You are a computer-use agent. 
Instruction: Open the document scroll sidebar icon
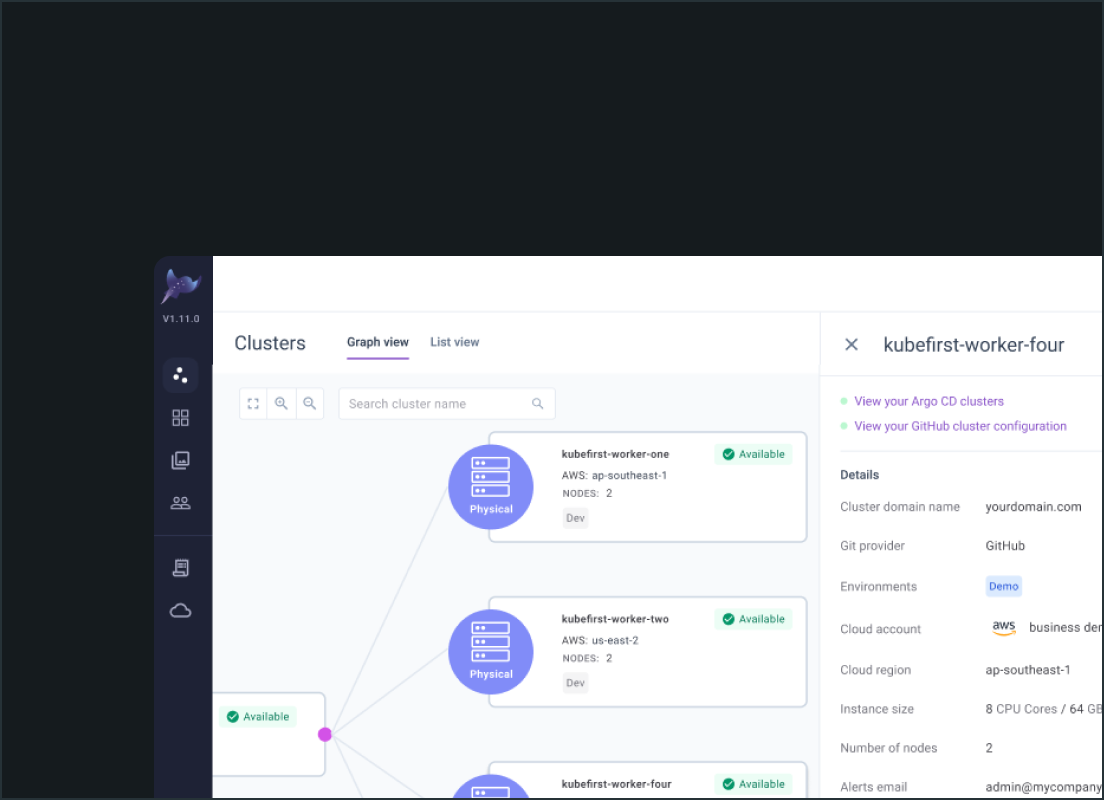tap(180, 568)
